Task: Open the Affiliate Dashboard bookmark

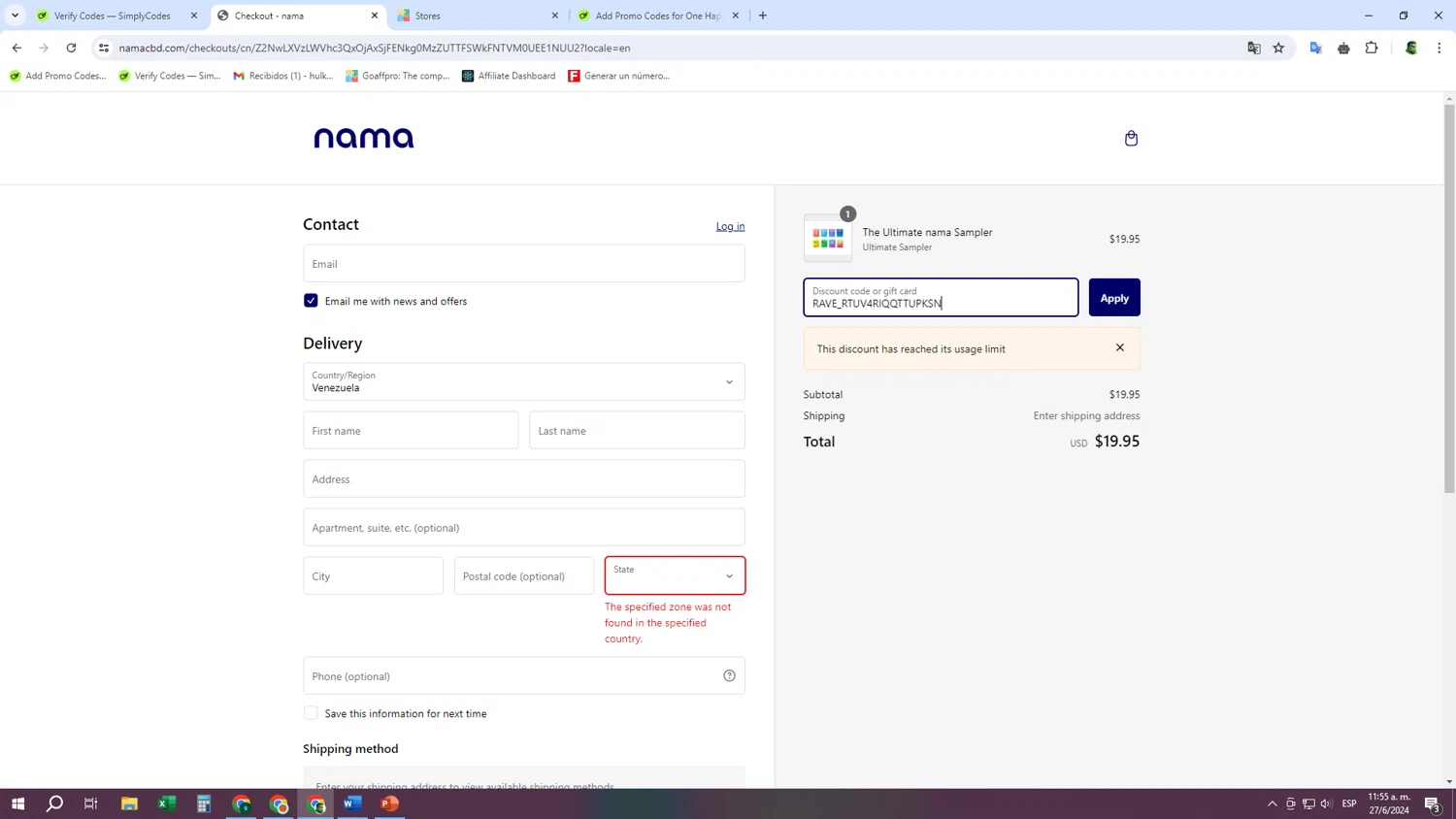Action: click(x=508, y=76)
